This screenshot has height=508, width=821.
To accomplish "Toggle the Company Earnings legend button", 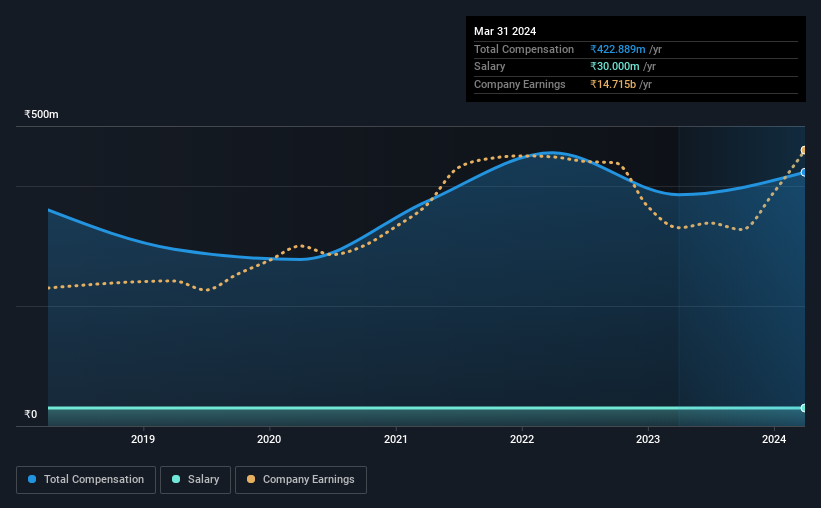I will tap(301, 480).
